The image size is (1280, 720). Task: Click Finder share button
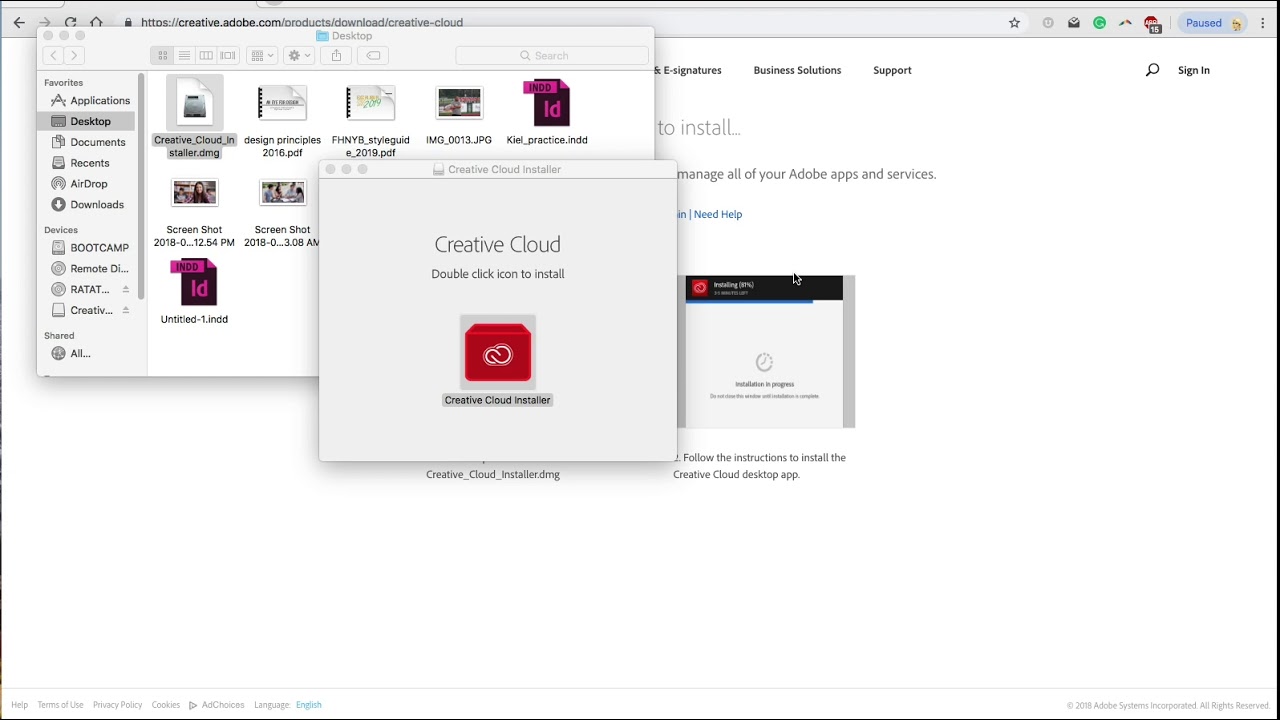336,56
